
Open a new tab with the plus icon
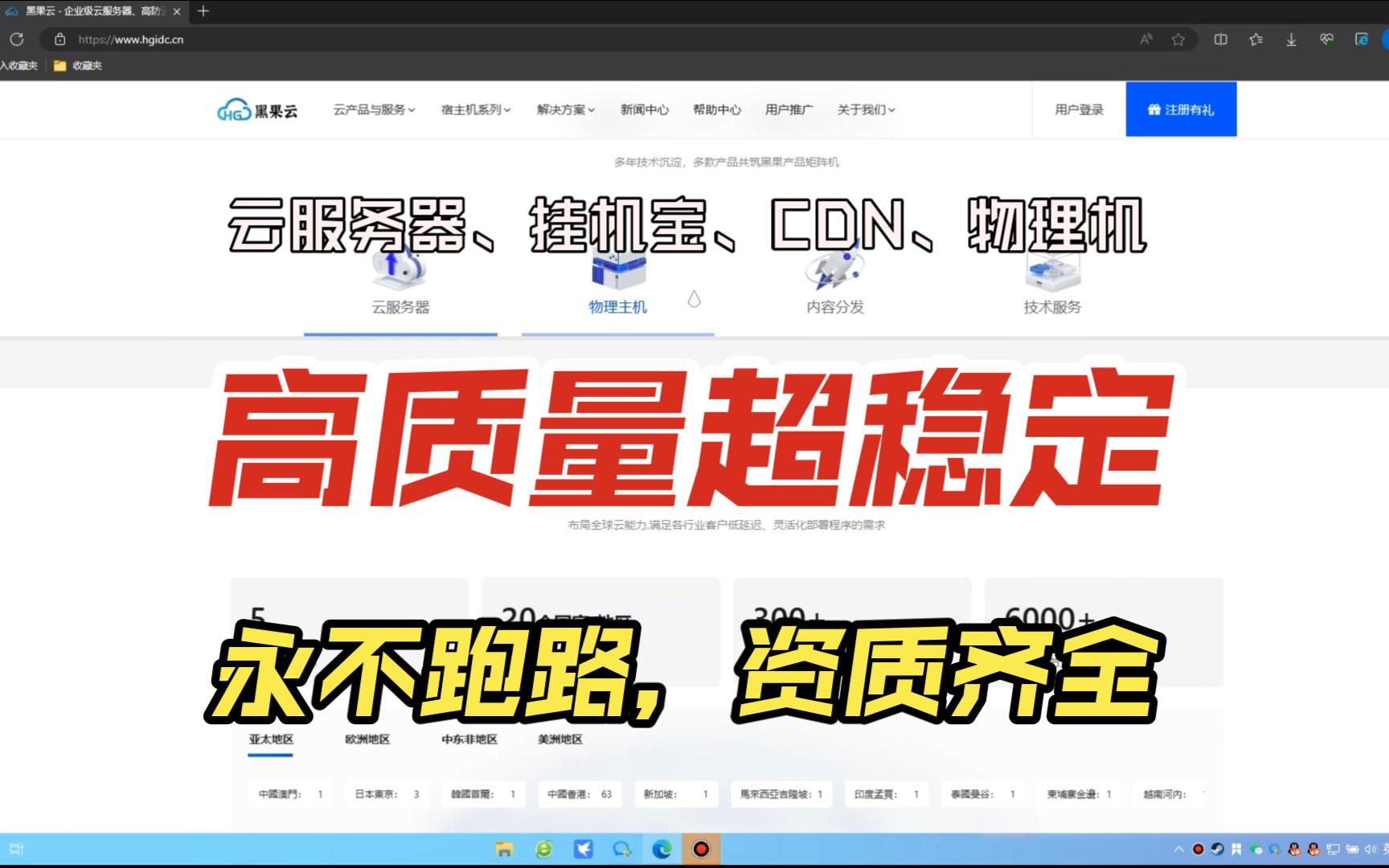[203, 11]
